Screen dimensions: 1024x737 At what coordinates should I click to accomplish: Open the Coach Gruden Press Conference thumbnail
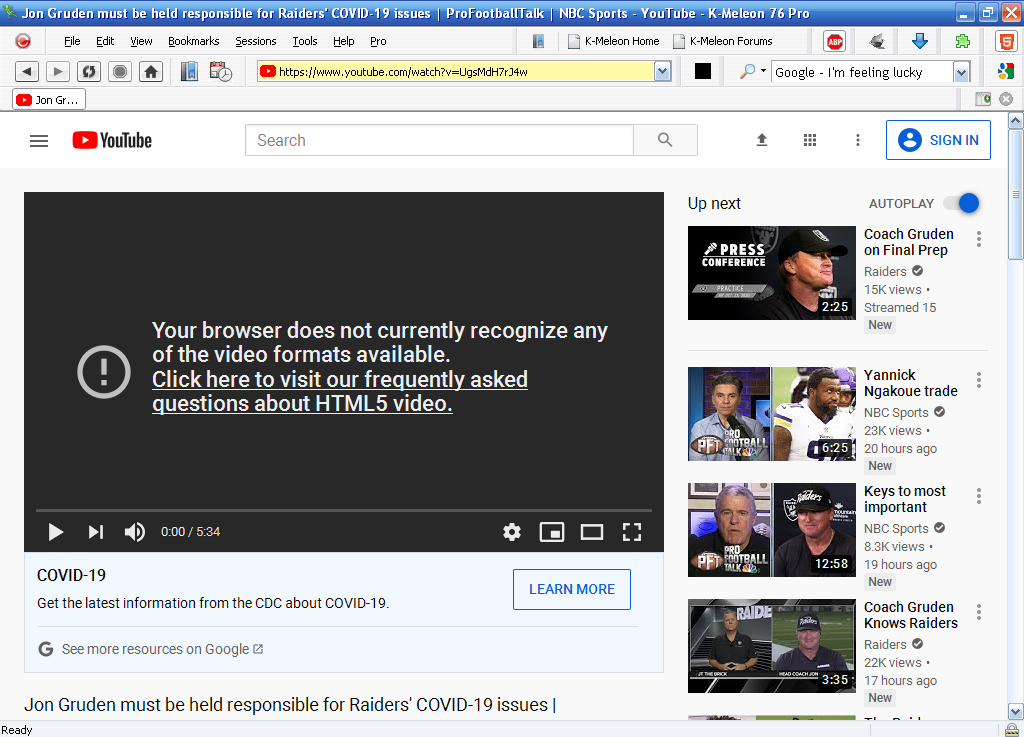(x=771, y=273)
